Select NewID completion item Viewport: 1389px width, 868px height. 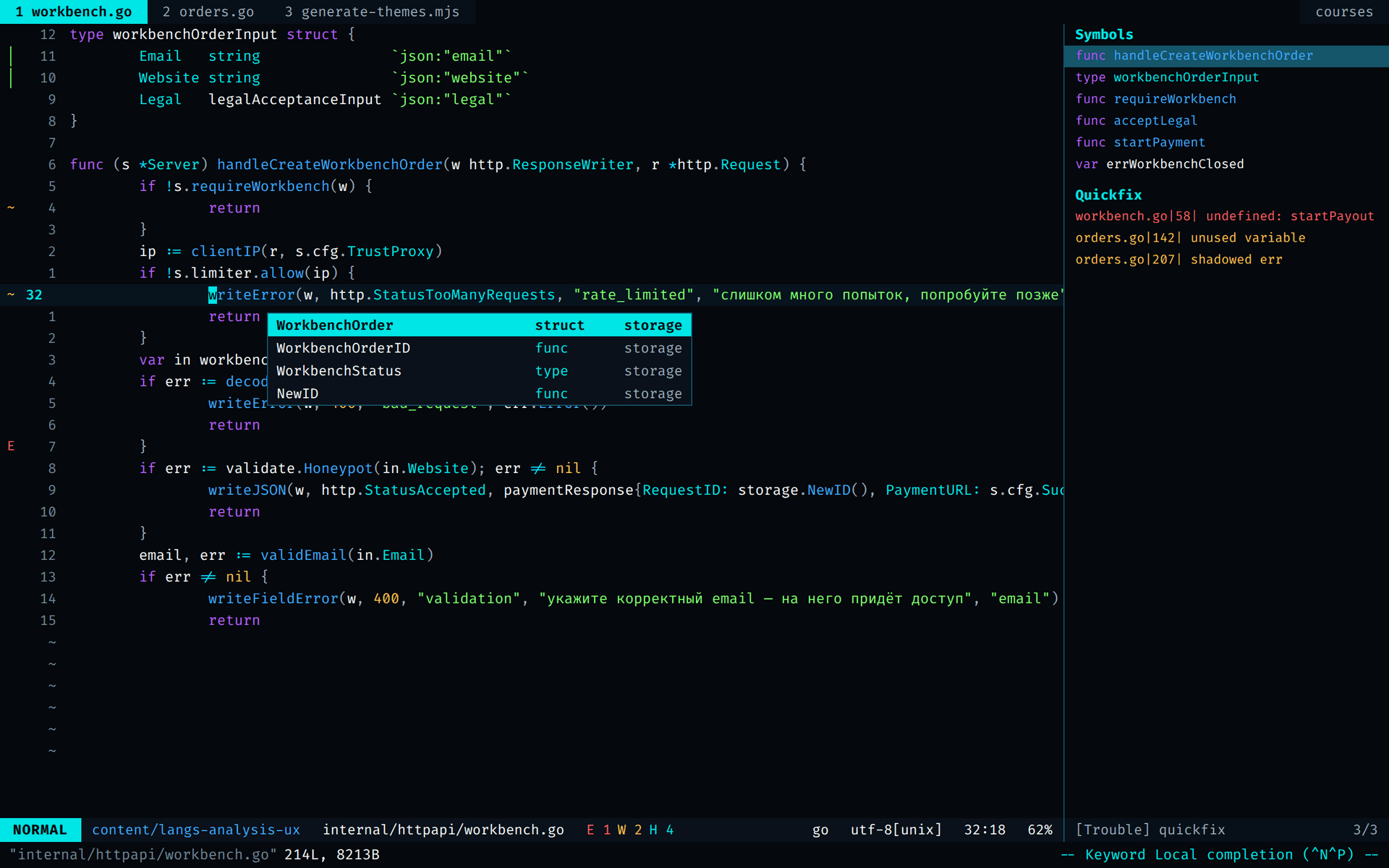click(x=480, y=393)
